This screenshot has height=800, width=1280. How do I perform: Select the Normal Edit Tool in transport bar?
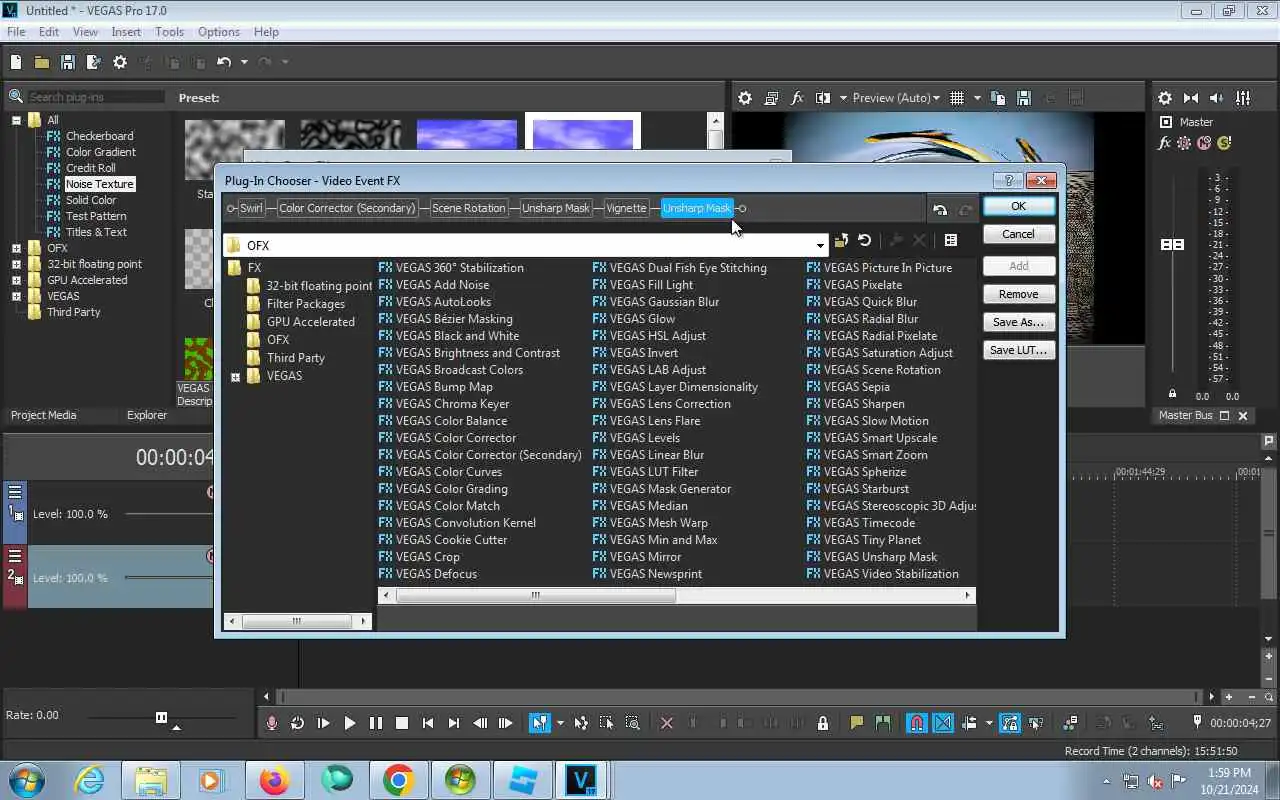[540, 723]
